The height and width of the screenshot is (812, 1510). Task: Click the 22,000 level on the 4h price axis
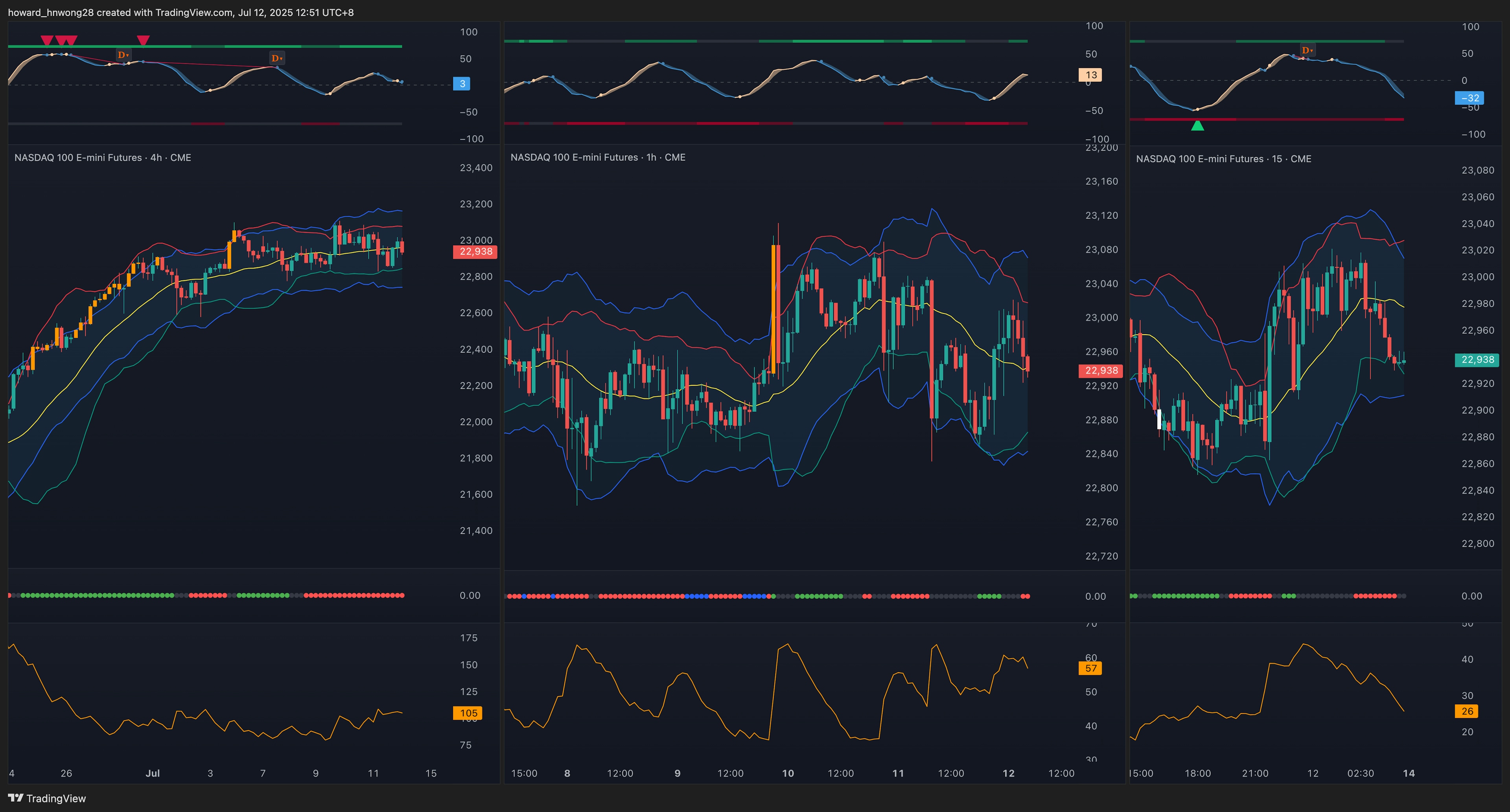(x=476, y=422)
